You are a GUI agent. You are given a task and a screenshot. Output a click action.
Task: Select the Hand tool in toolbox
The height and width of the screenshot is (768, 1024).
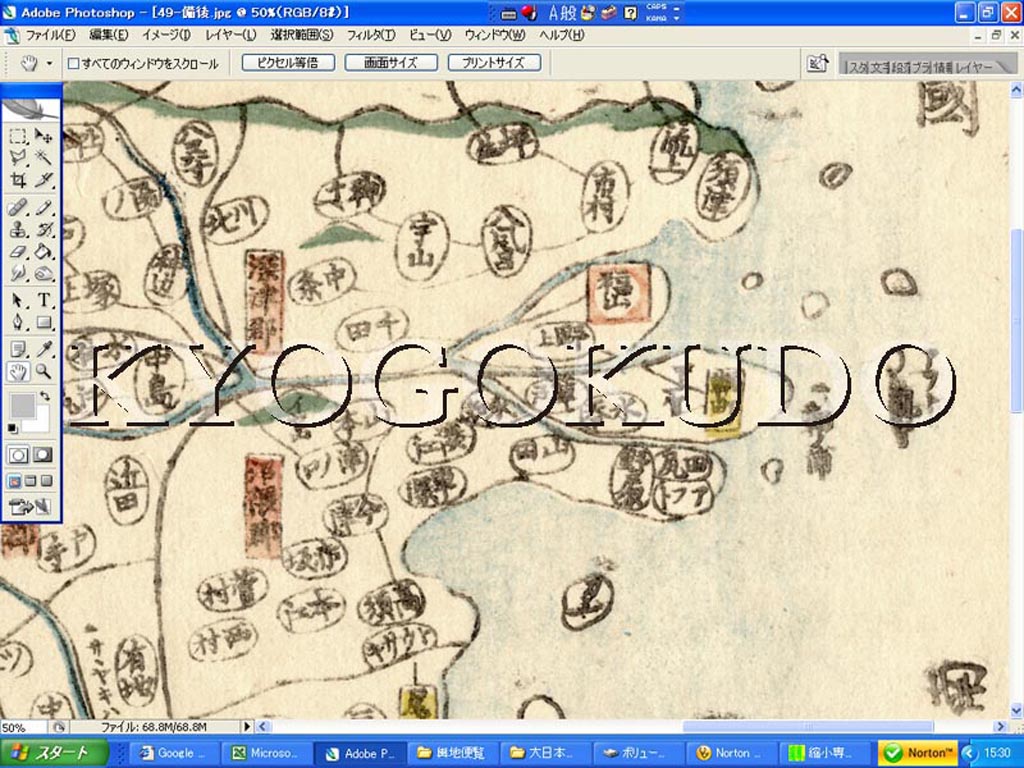pyautogui.click(x=18, y=372)
